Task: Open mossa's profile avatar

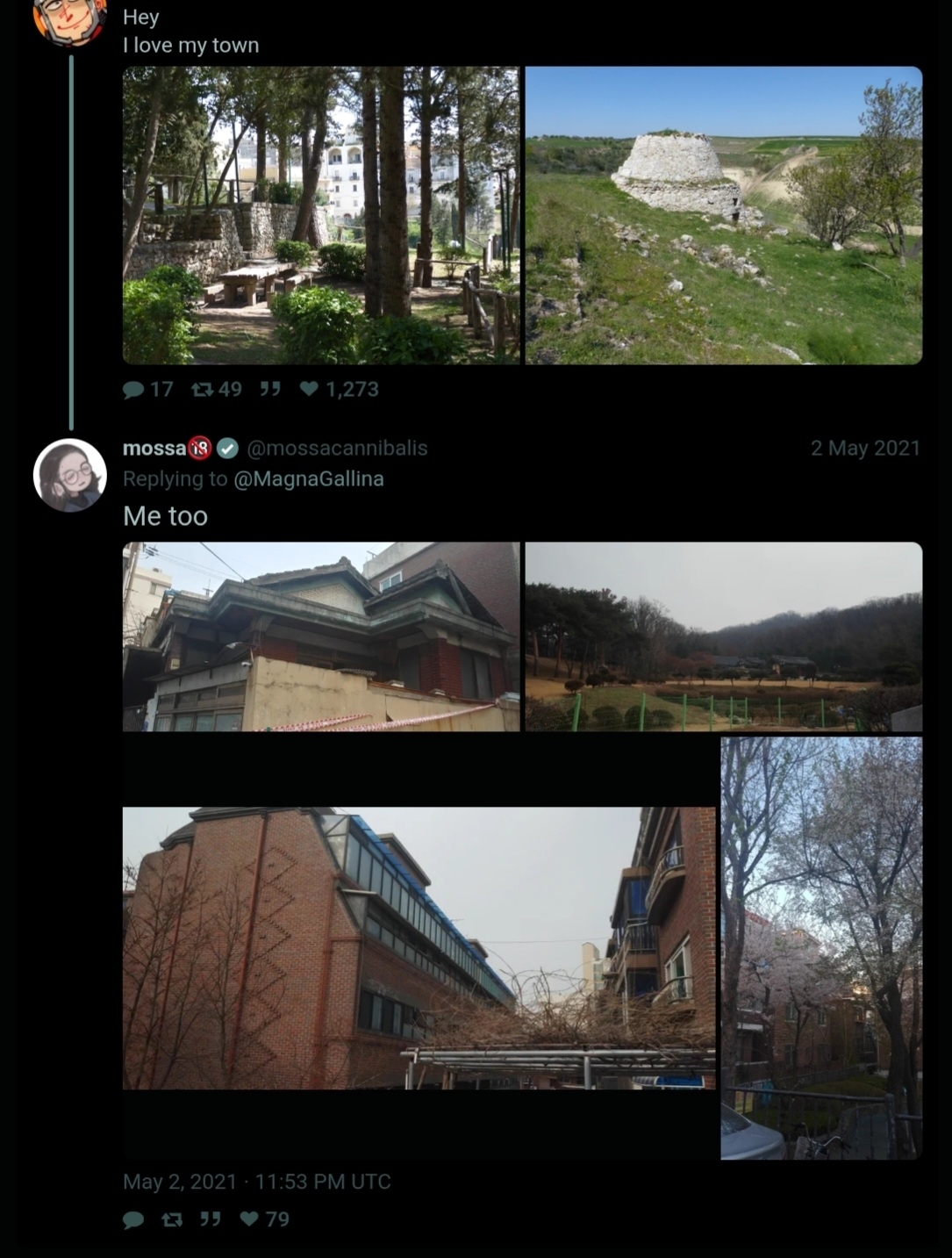Action: pos(69,475)
